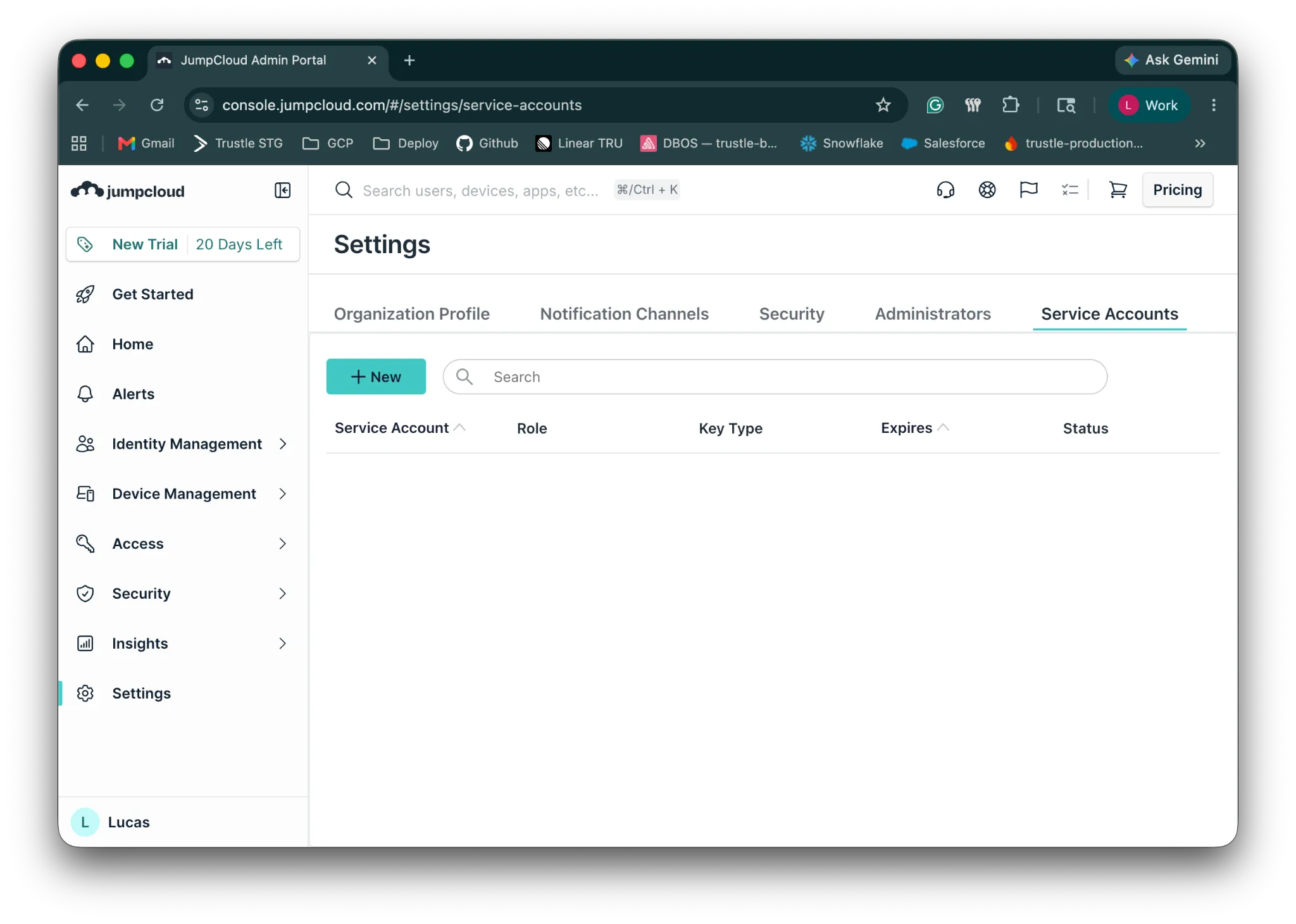Click the JumpCloud logo
1296x924 pixels.
[128, 190]
